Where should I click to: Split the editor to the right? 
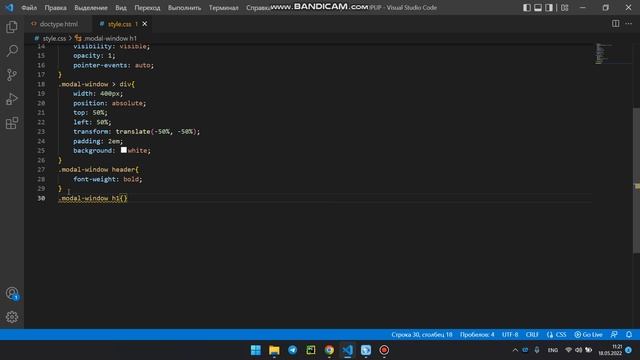tap(616, 24)
